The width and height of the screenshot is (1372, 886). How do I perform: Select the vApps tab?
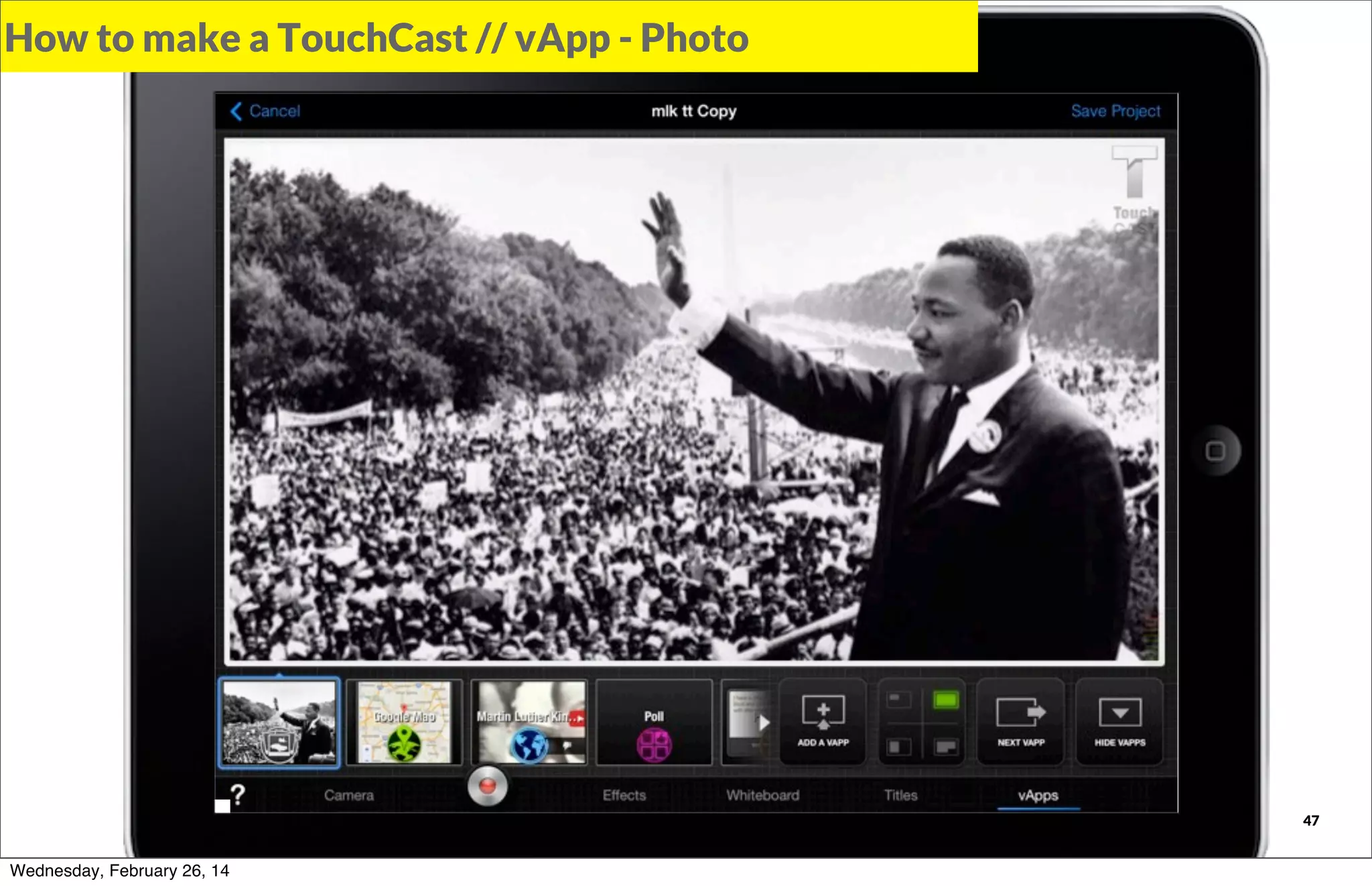tap(1038, 796)
